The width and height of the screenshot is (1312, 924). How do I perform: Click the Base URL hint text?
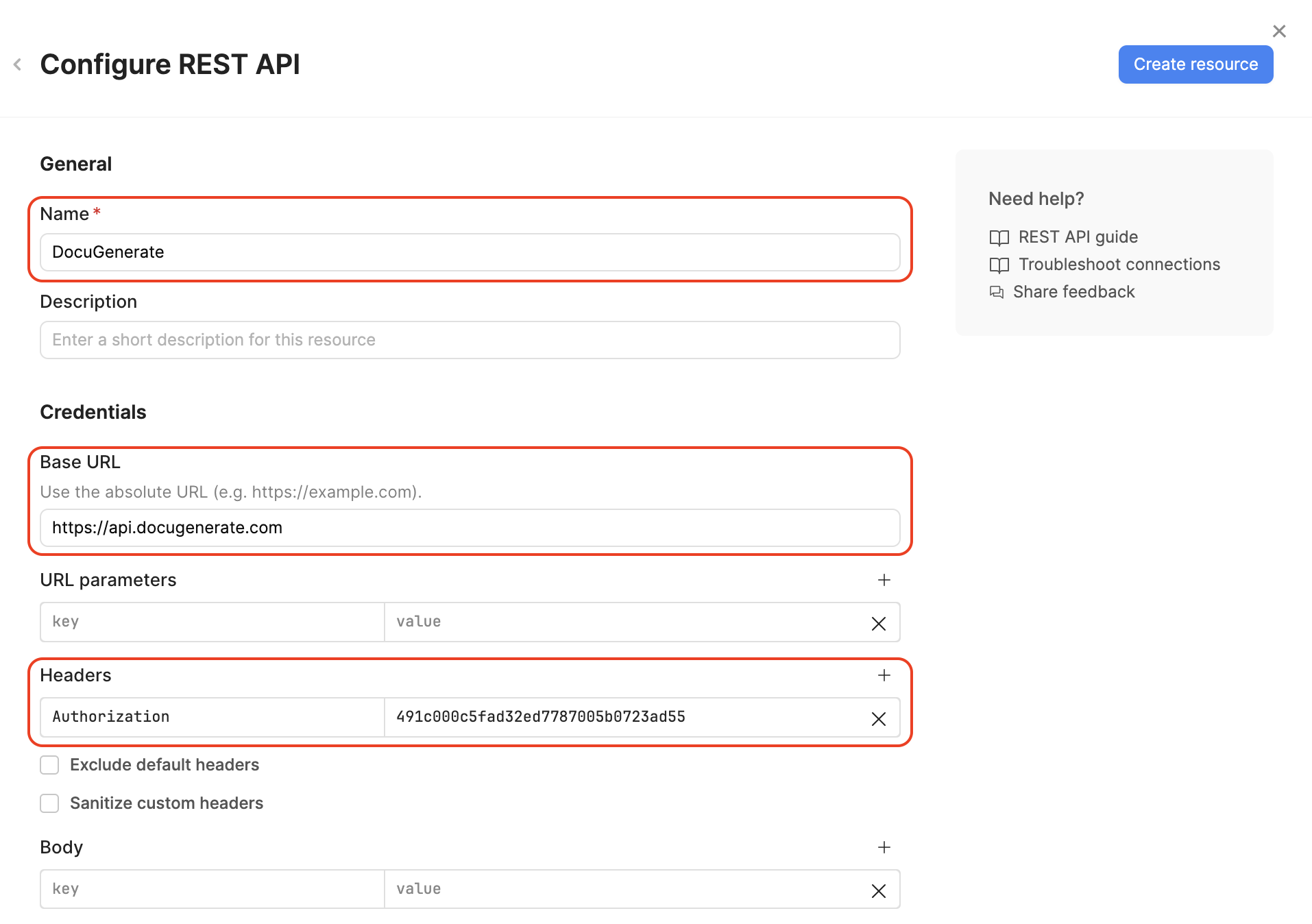point(231,492)
